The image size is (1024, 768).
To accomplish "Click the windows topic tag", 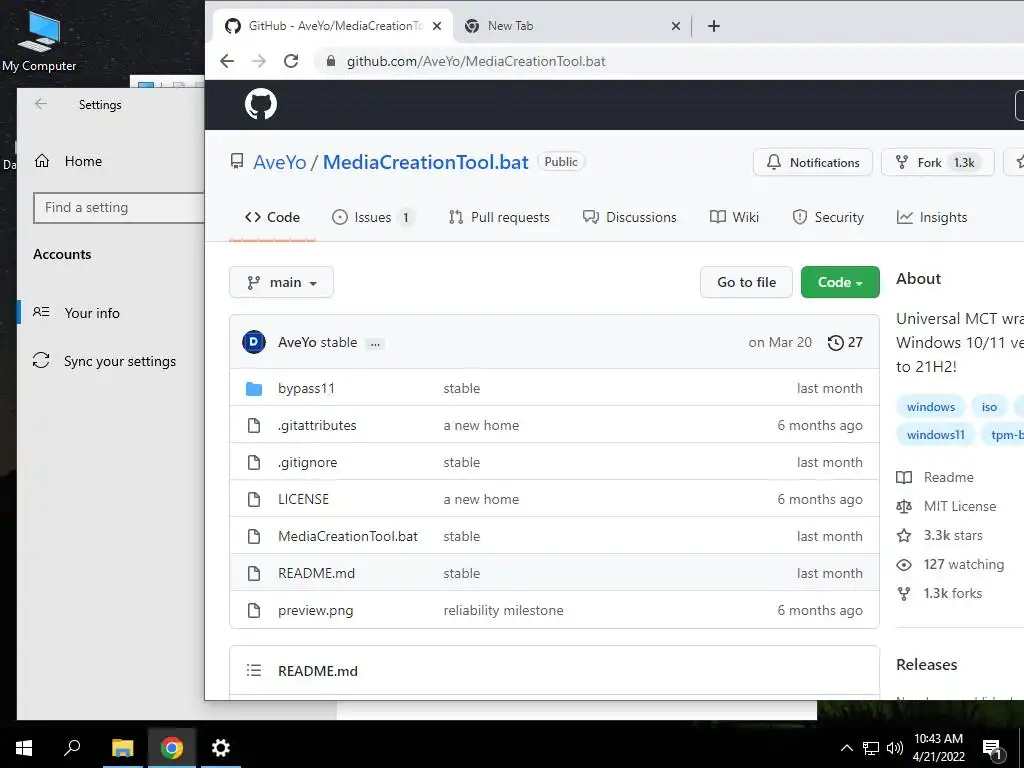I will (x=931, y=407).
